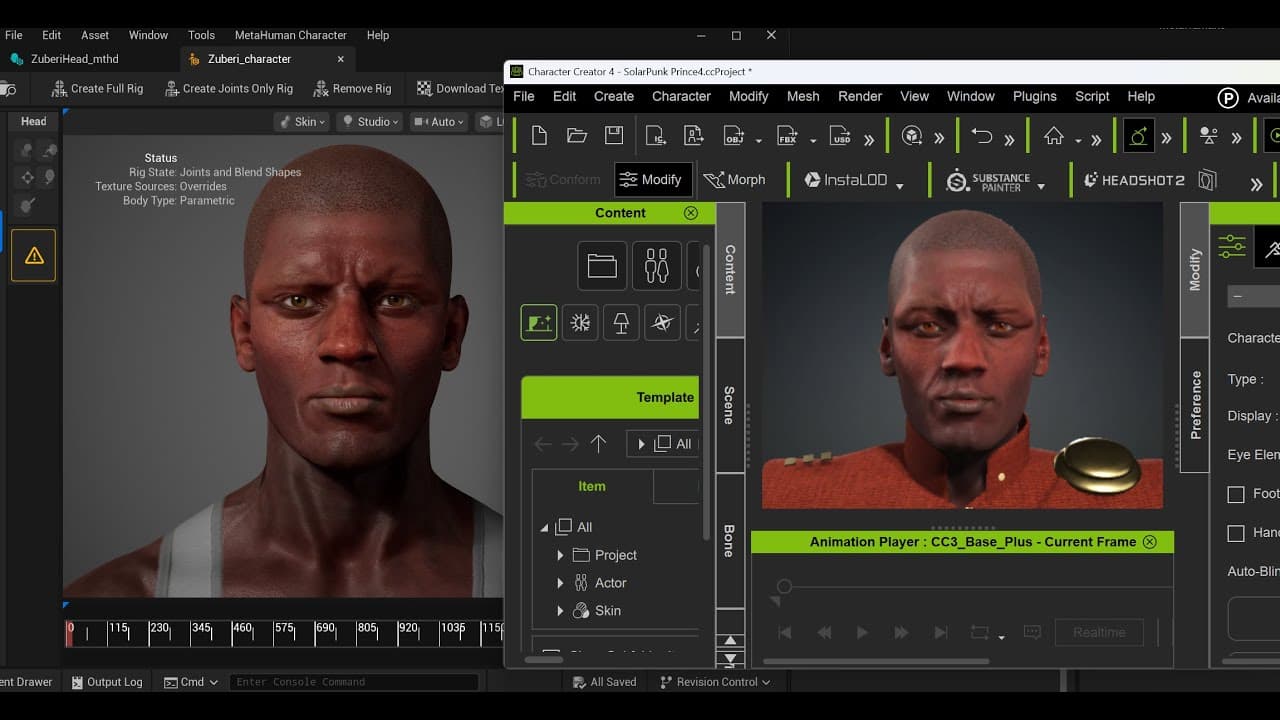Switch to the Scene side tab

click(x=729, y=405)
